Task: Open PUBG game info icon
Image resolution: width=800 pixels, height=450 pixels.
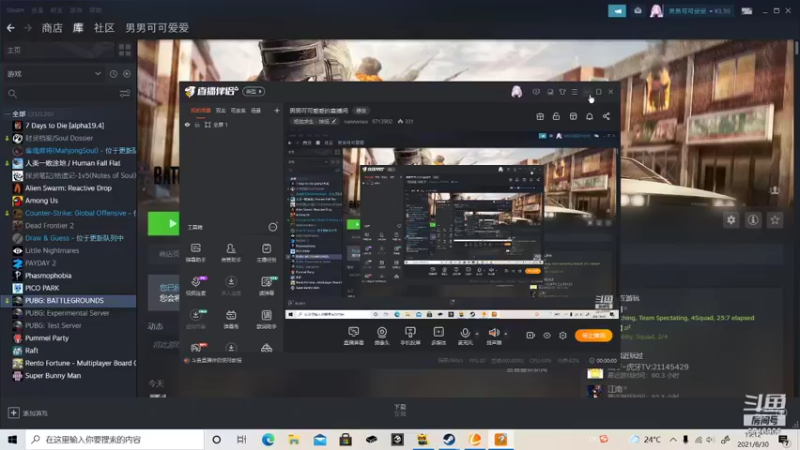Action: 753,220
